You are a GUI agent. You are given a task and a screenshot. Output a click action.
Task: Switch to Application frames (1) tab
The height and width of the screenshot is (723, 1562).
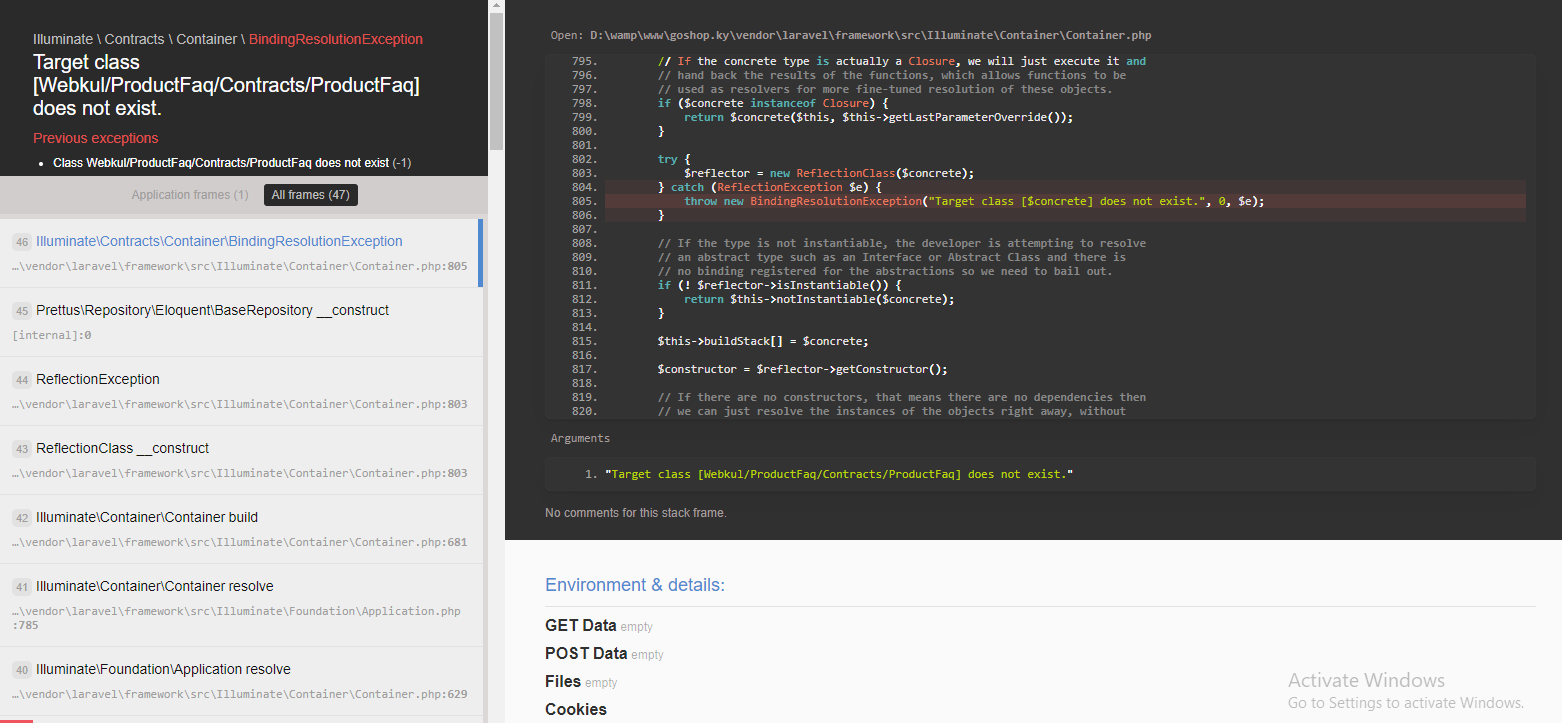(x=190, y=195)
